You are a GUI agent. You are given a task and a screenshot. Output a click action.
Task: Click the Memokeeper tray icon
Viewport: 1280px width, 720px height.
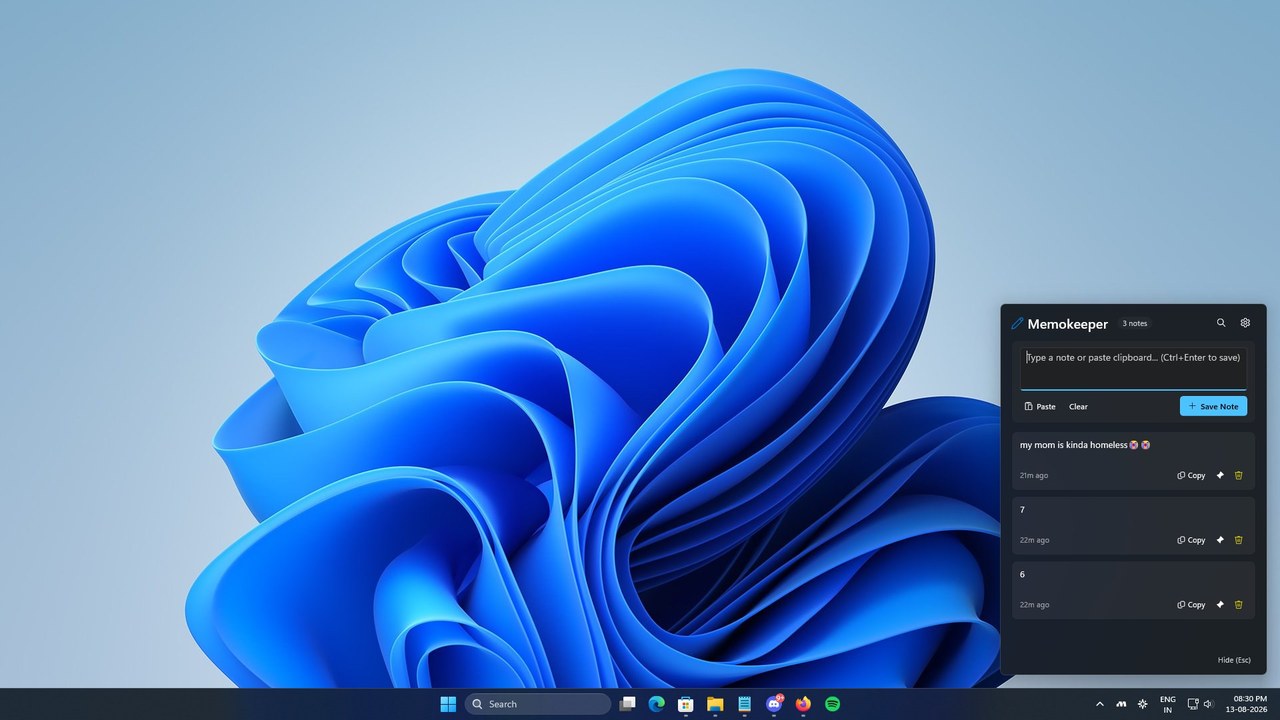pos(1122,704)
